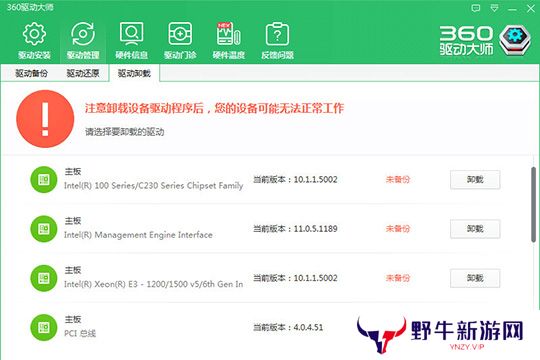The height and width of the screenshot is (360, 540).
Task: Click motherboard icon for Intel 100 Series Chipset
Action: [44, 179]
